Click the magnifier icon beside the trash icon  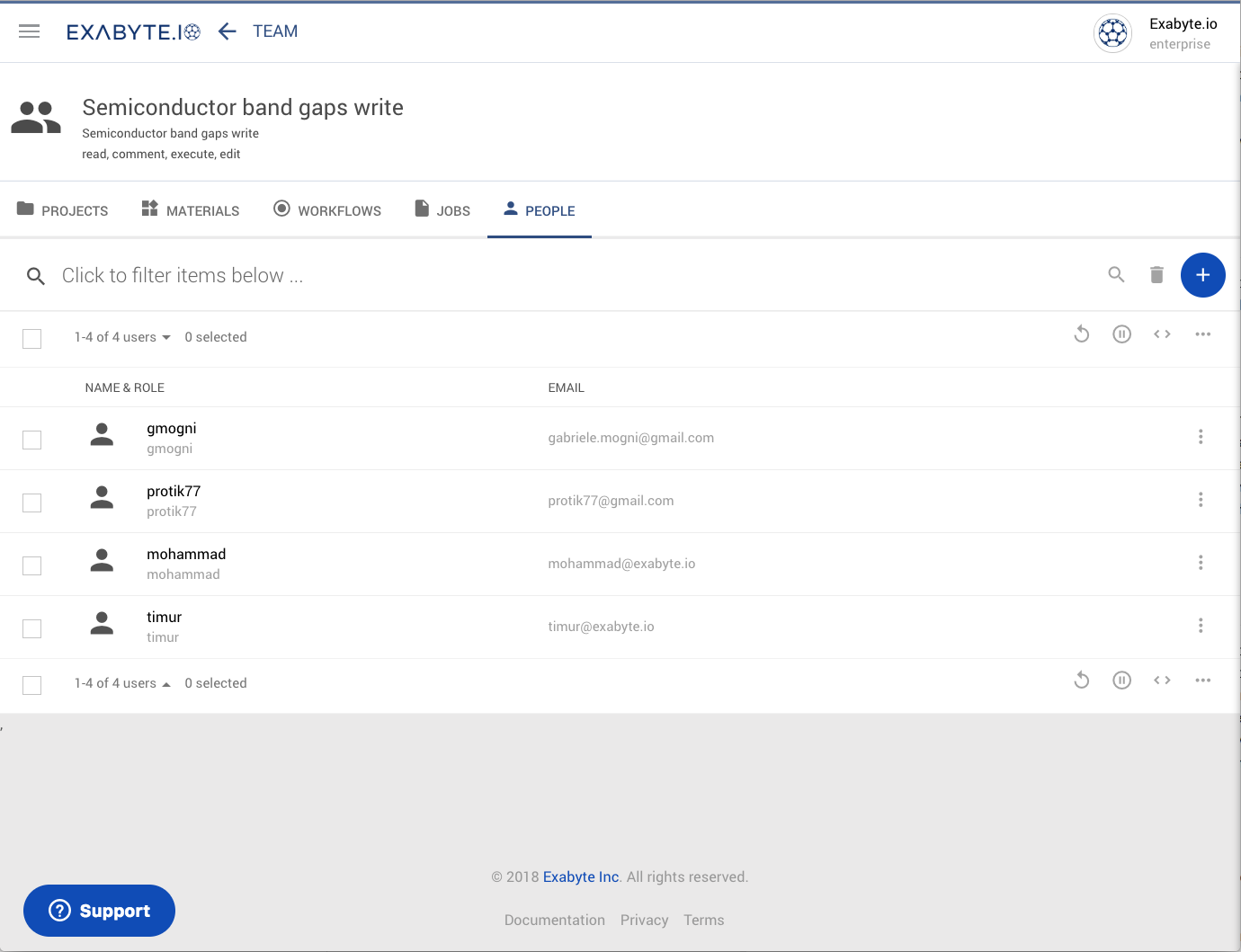[1116, 275]
